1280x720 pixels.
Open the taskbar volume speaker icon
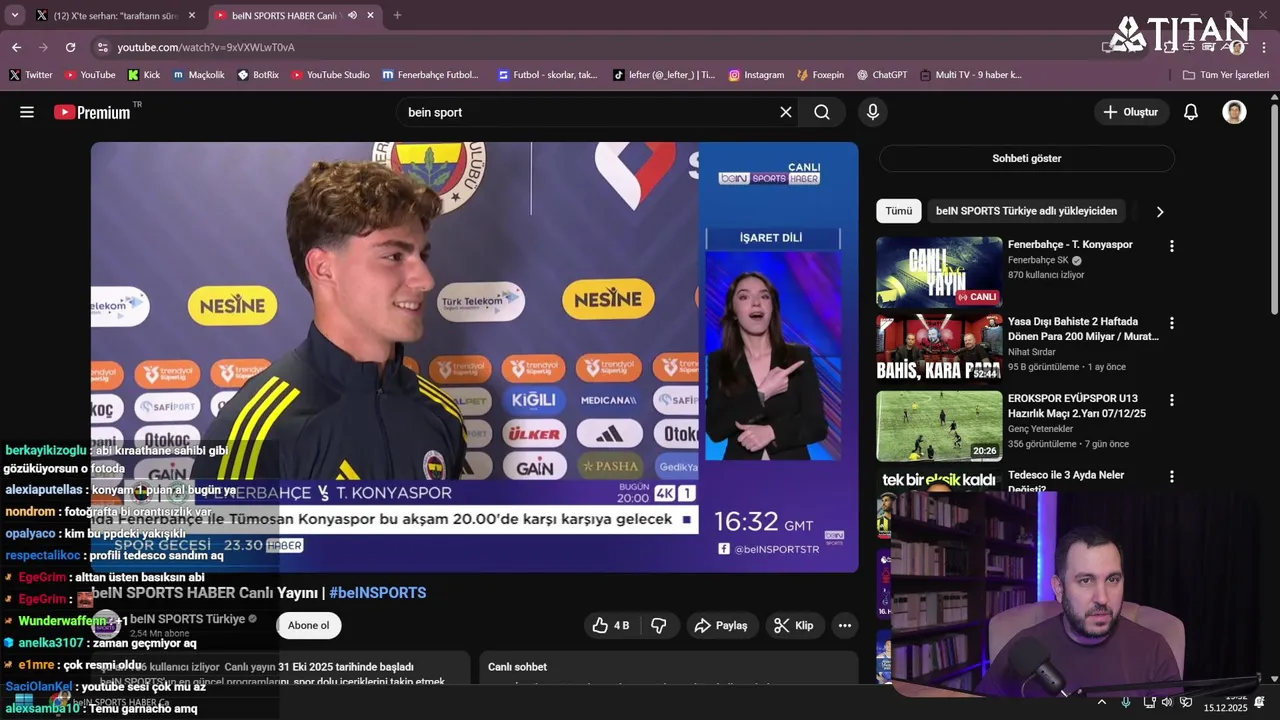[1167, 702]
